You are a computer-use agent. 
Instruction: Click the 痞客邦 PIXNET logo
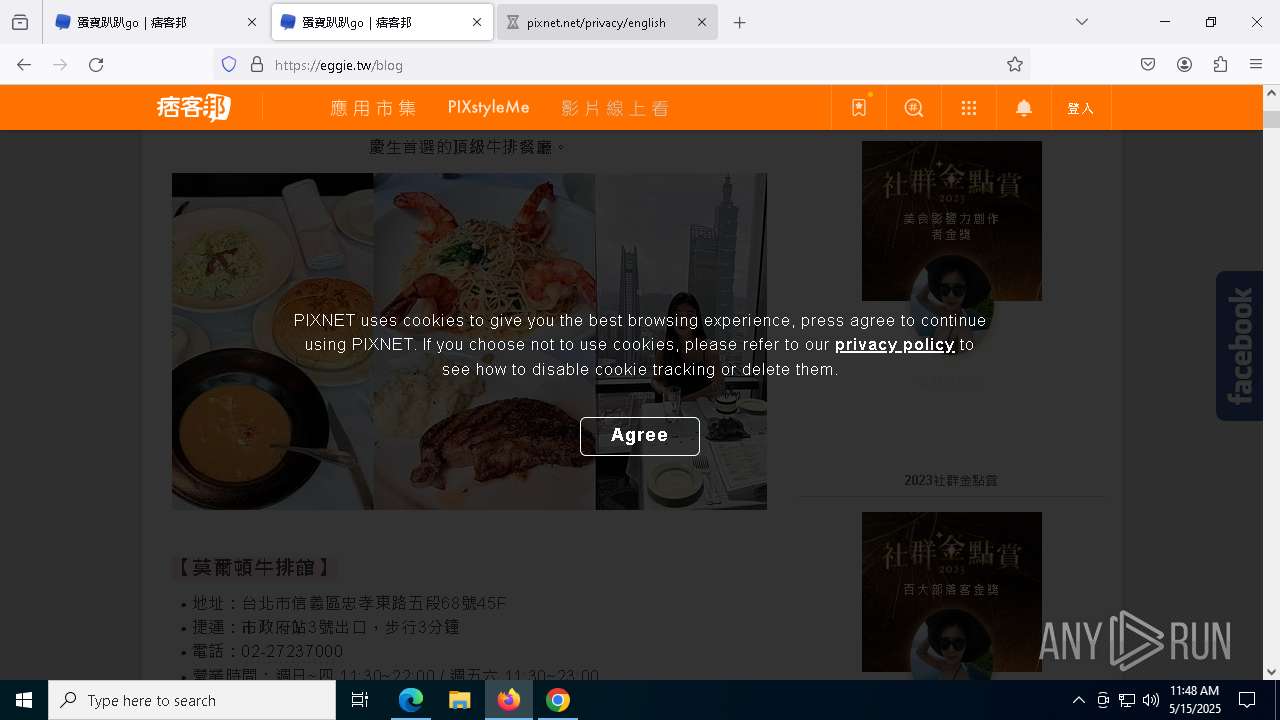(194, 108)
